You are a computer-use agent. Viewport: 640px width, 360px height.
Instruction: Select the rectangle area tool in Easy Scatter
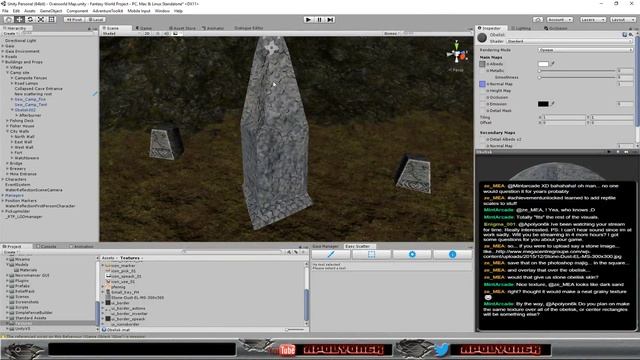click(x=371, y=254)
